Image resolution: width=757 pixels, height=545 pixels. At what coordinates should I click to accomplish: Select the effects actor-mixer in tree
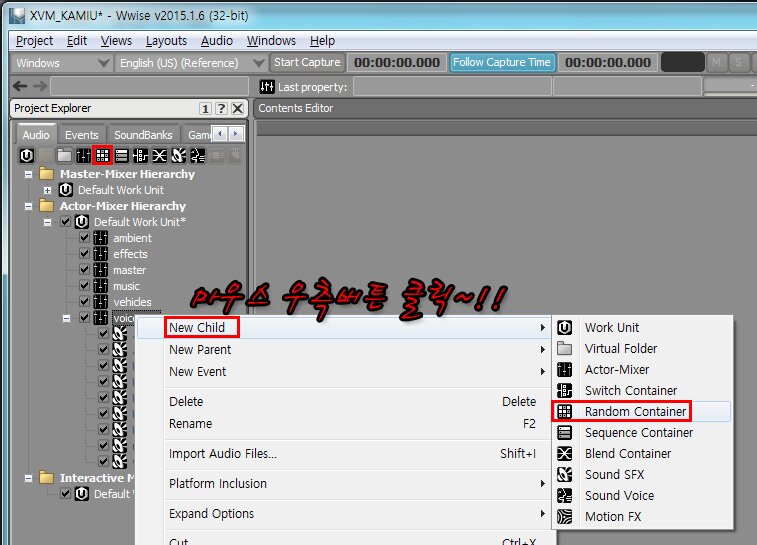(130, 254)
